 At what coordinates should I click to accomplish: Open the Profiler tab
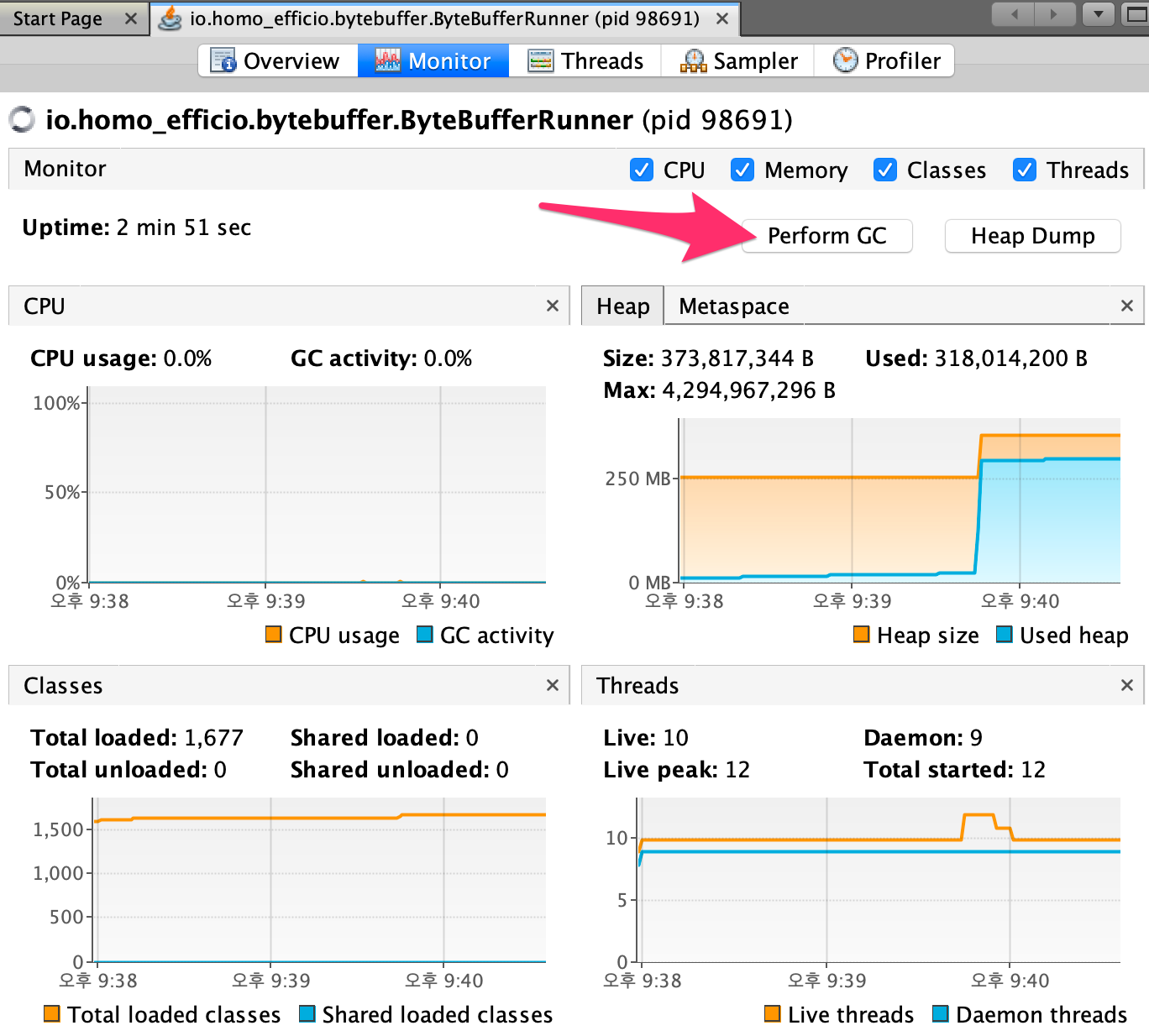coord(884,61)
